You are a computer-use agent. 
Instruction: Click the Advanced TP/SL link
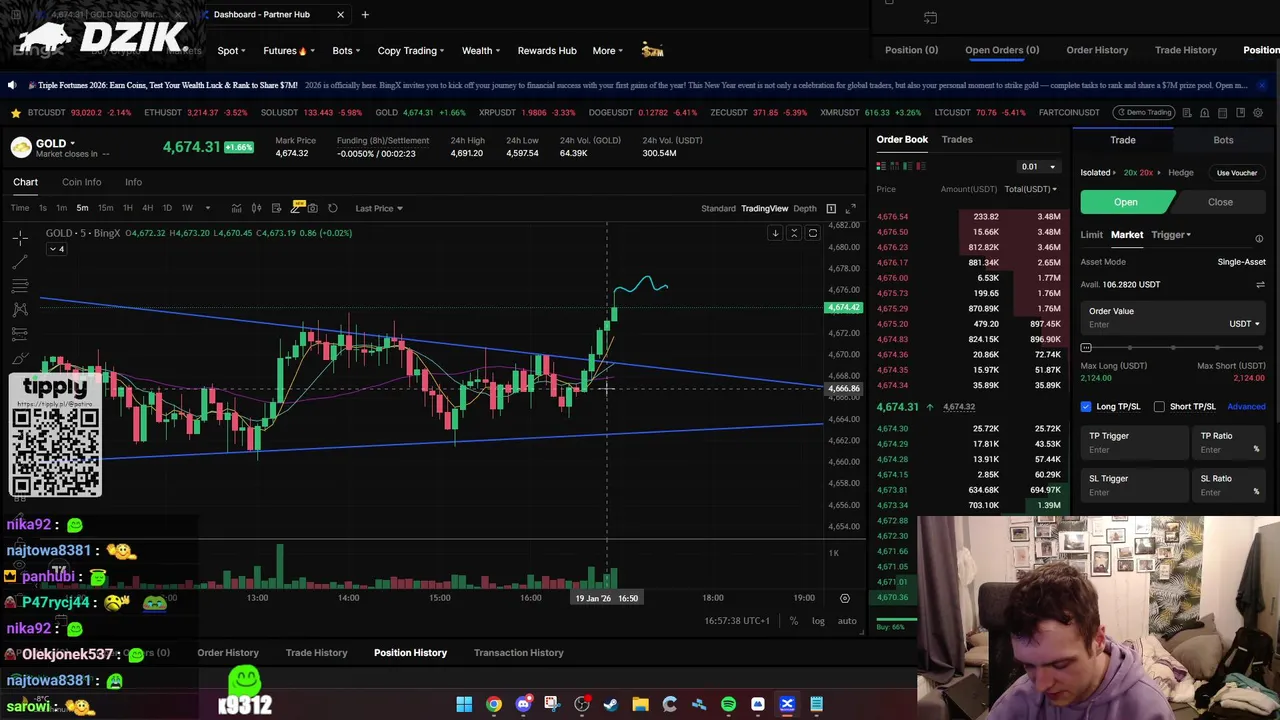coord(1246,407)
